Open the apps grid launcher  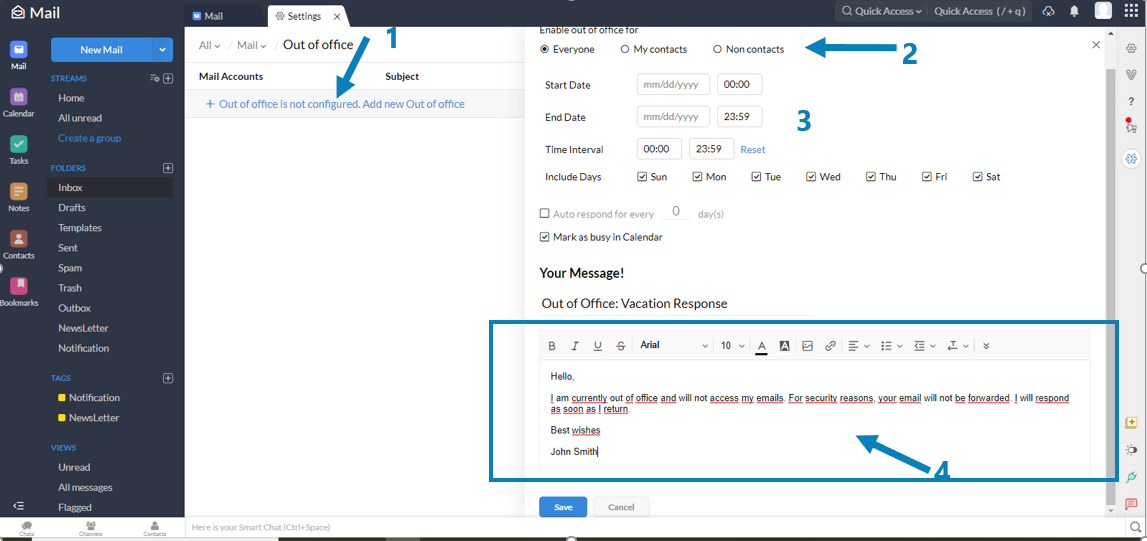tap(1131, 11)
